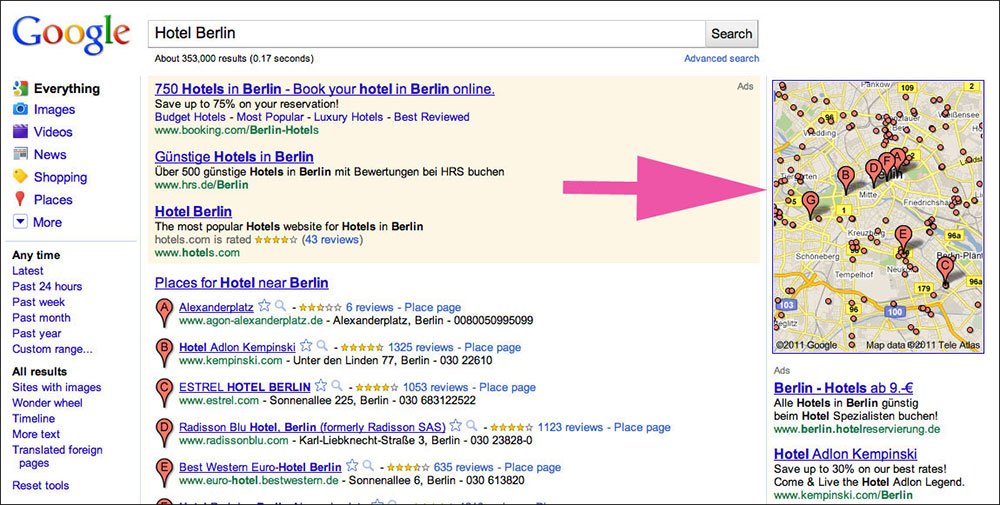Click marker D beside Radisson Blu Hotel
The height and width of the screenshot is (505, 1000).
[x=165, y=432]
